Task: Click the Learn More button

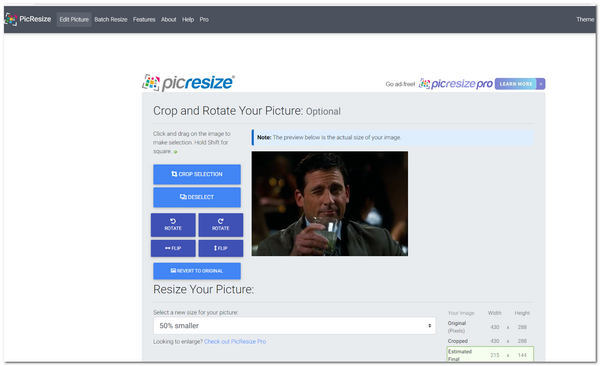Action: click(x=515, y=84)
